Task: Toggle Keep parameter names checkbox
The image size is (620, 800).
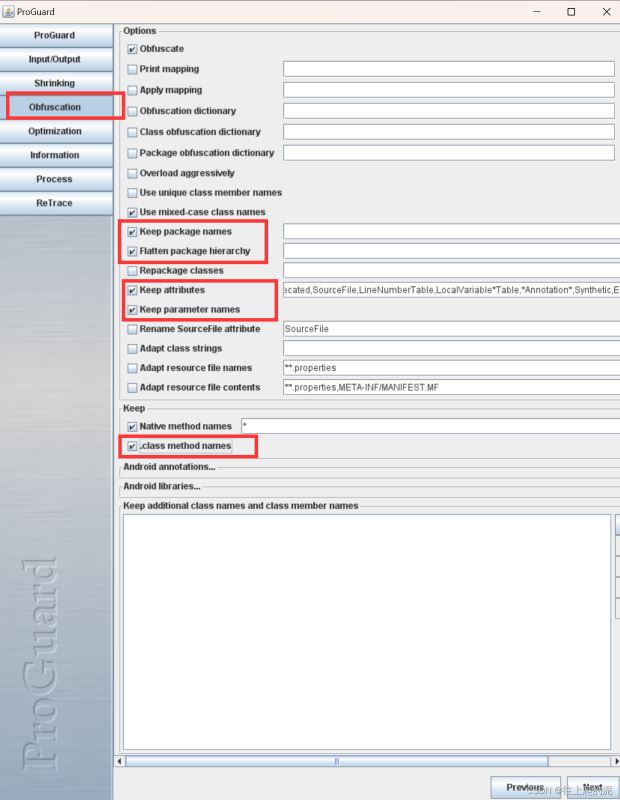Action: 132,310
